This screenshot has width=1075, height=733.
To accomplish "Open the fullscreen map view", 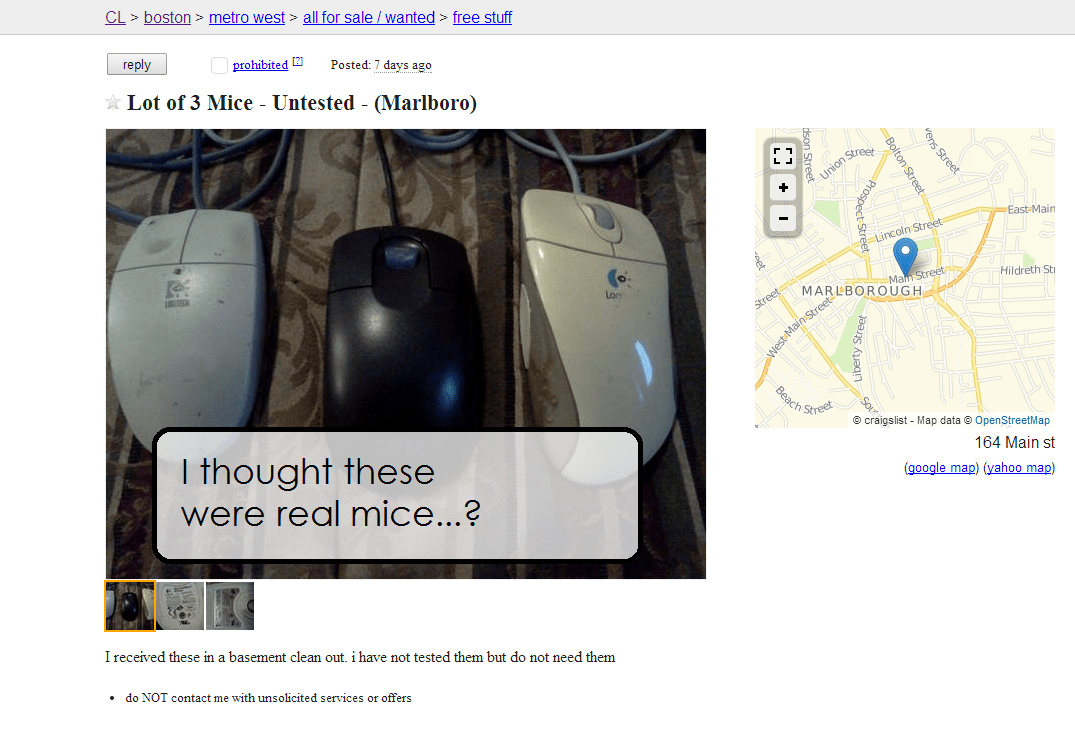I will pyautogui.click(x=783, y=156).
